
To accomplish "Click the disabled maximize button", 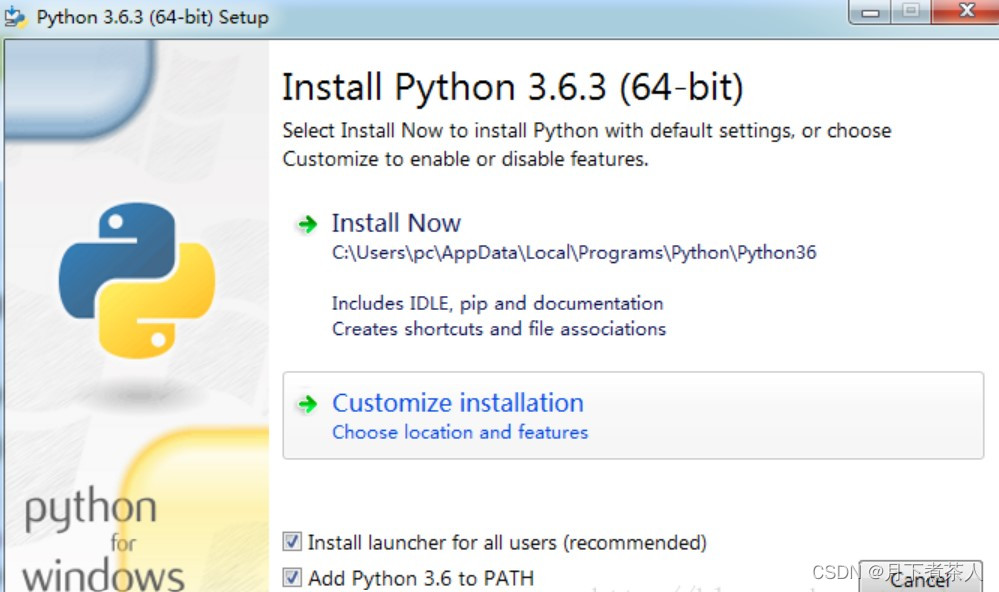I will (910, 11).
